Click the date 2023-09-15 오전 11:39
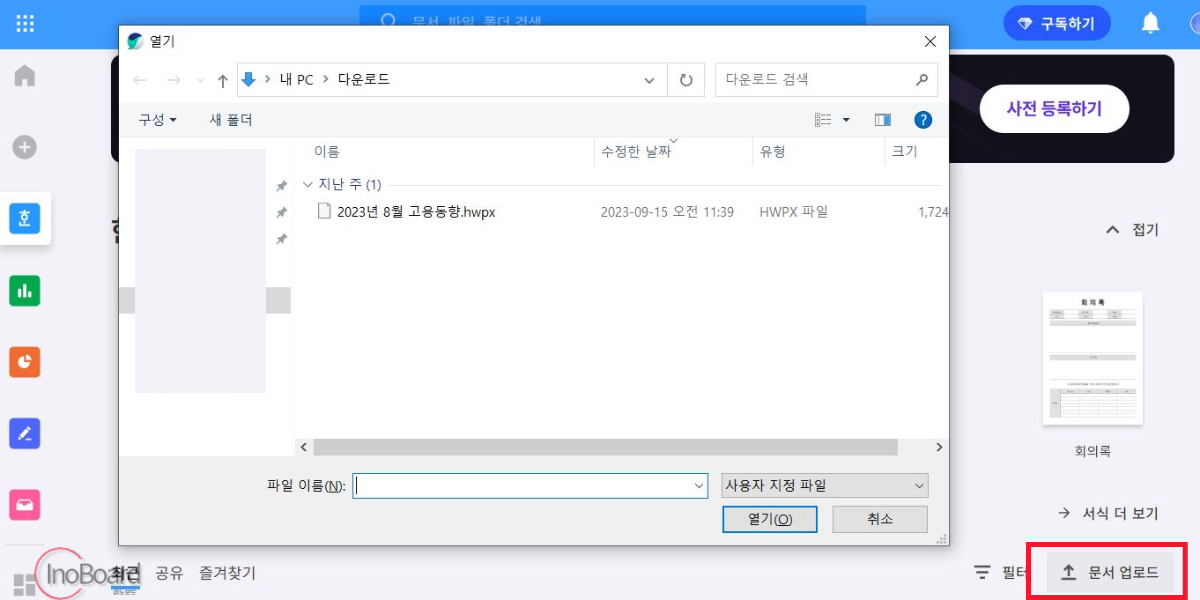The image size is (1200, 600). pyautogui.click(x=667, y=212)
